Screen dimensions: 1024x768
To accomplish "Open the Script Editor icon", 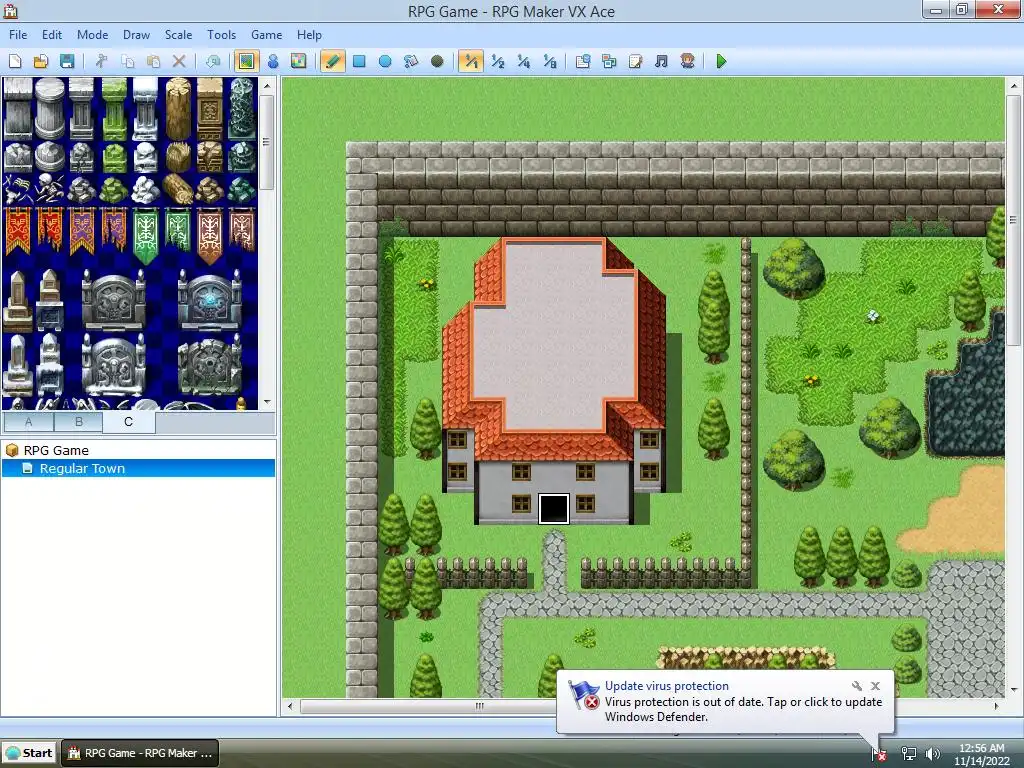I will (x=635, y=61).
